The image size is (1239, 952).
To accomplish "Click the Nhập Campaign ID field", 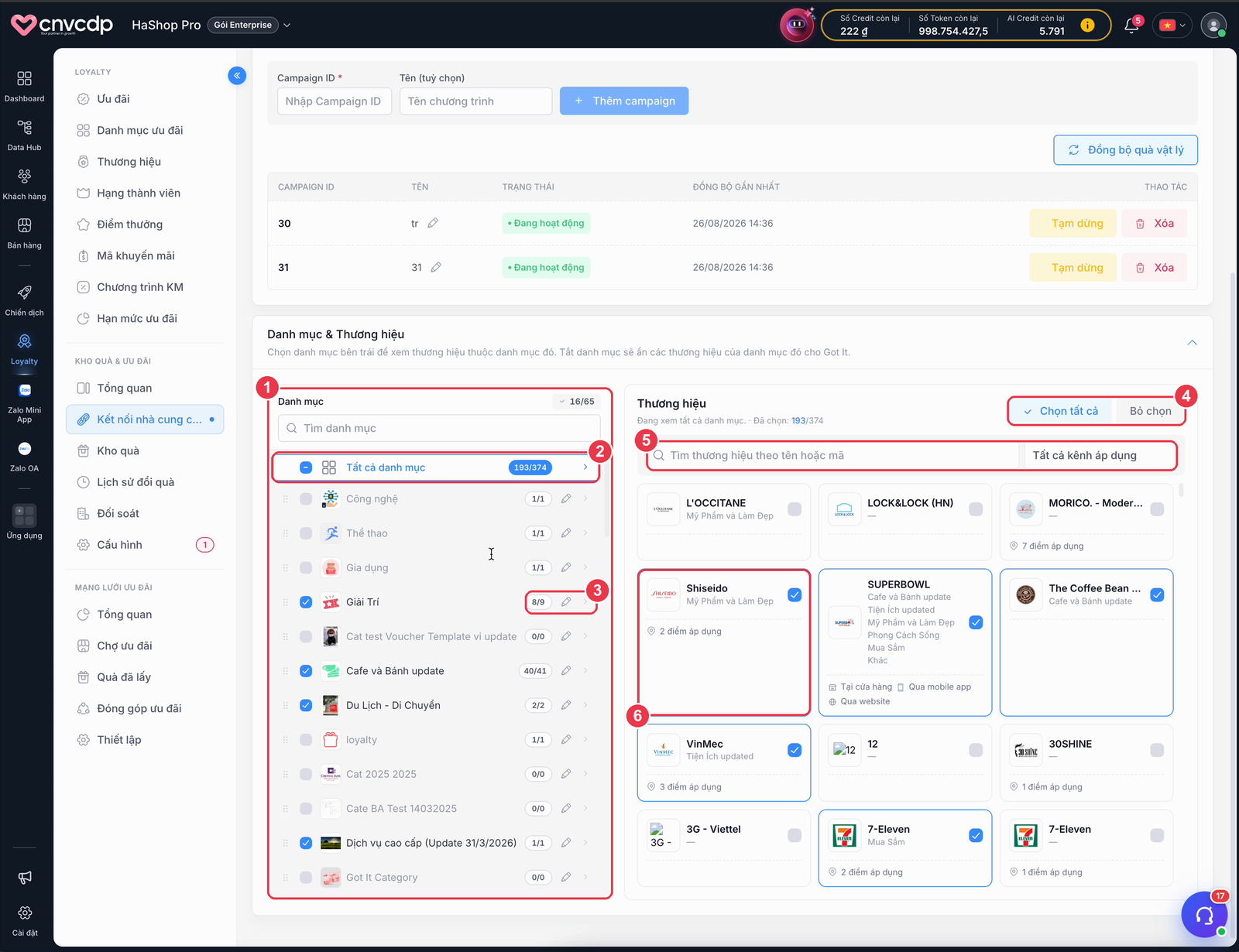I will click(335, 101).
